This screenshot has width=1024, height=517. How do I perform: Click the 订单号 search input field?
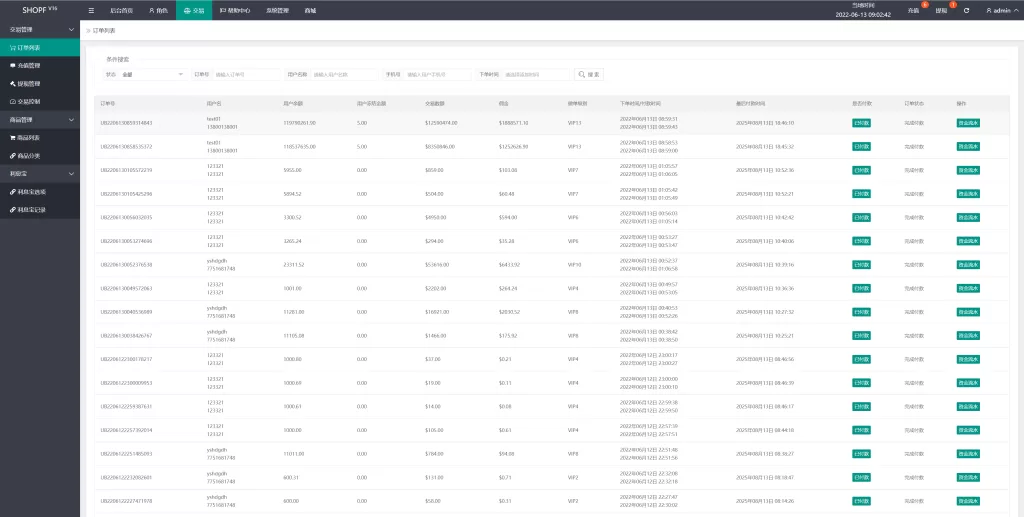[247, 74]
